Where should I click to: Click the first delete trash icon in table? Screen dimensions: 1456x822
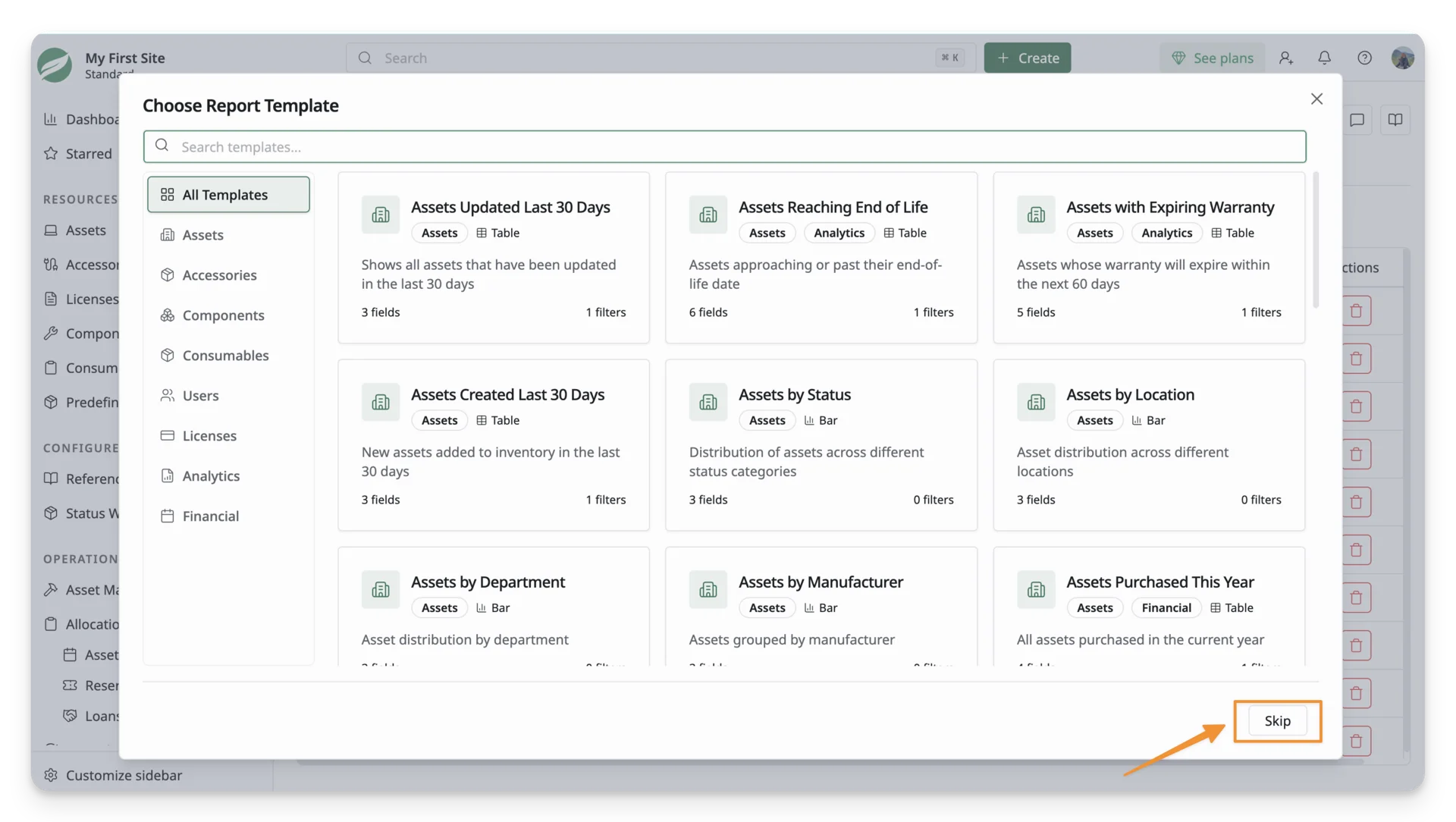[1356, 311]
